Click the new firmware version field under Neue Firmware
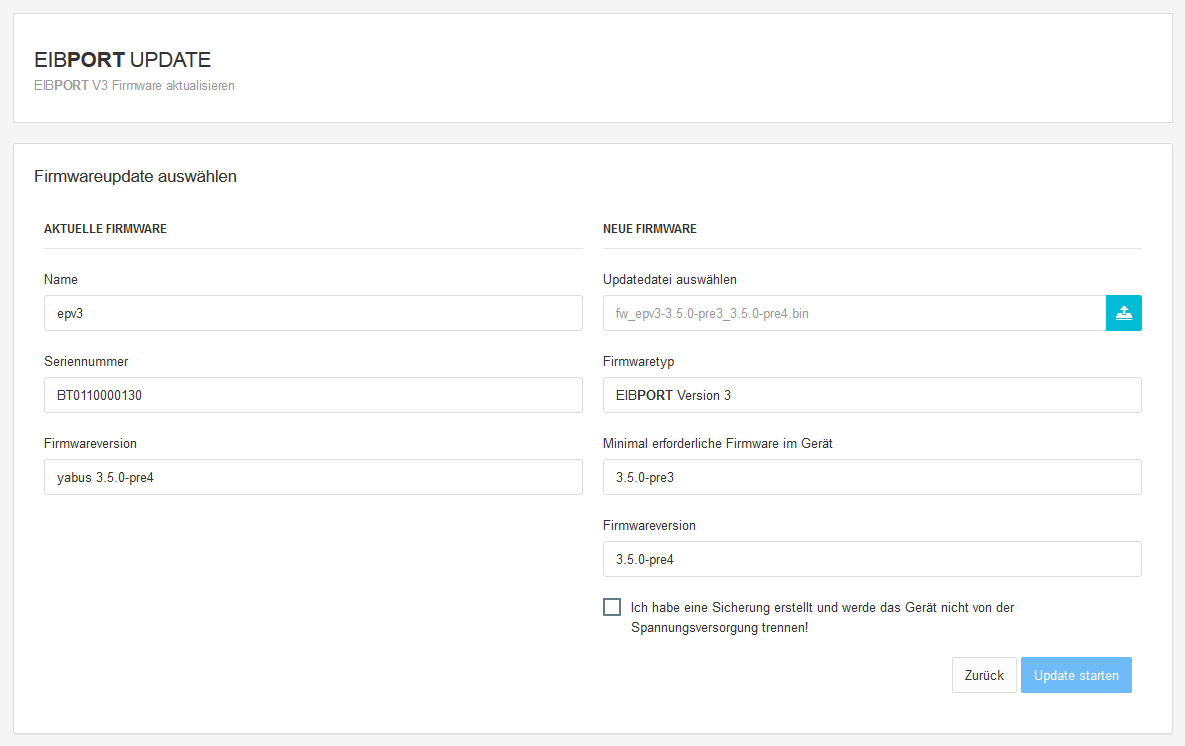The height and width of the screenshot is (746, 1185). pos(872,559)
